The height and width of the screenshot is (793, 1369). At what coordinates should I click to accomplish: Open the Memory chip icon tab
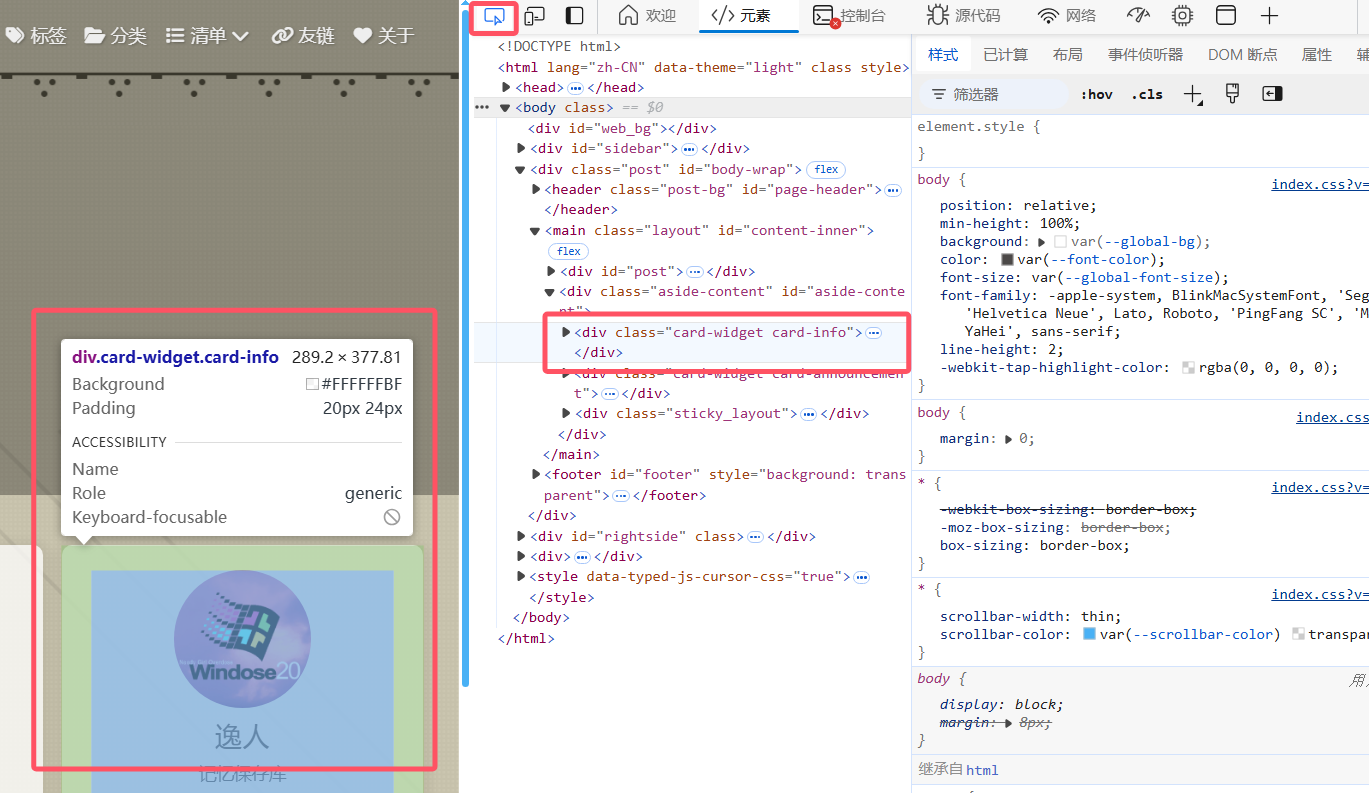[1182, 15]
